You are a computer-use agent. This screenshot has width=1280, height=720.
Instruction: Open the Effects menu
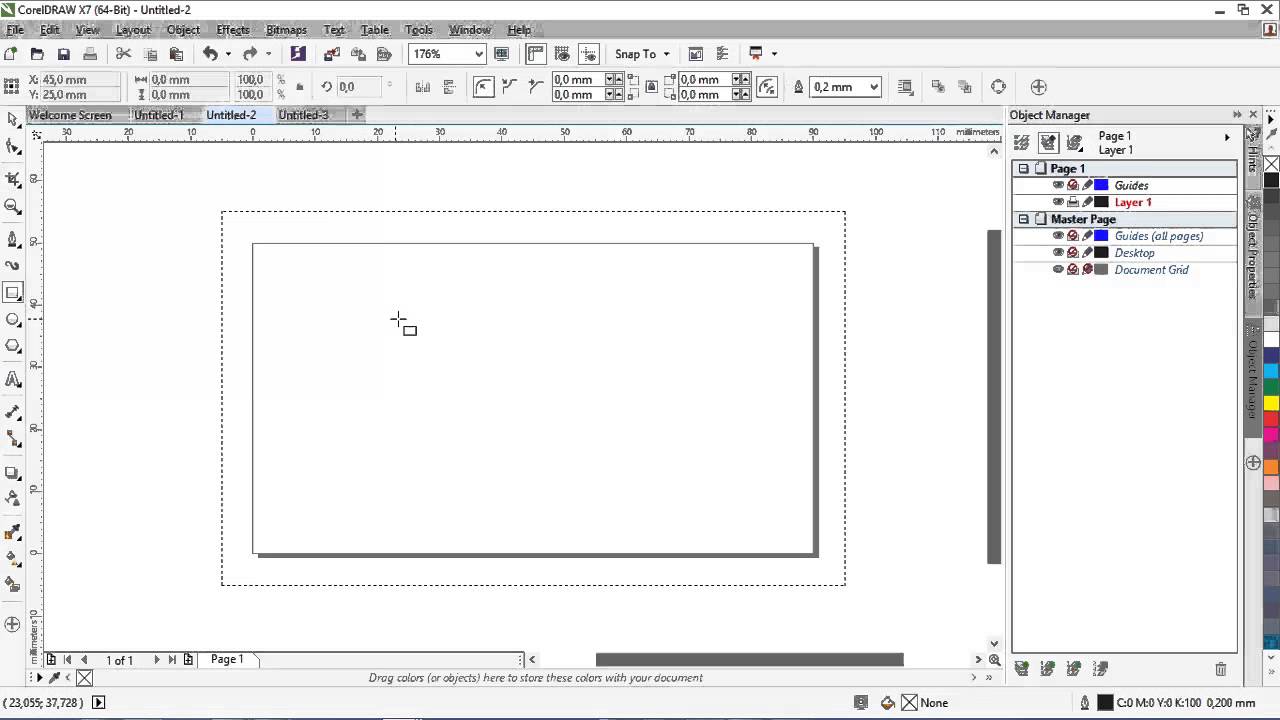[x=232, y=30]
